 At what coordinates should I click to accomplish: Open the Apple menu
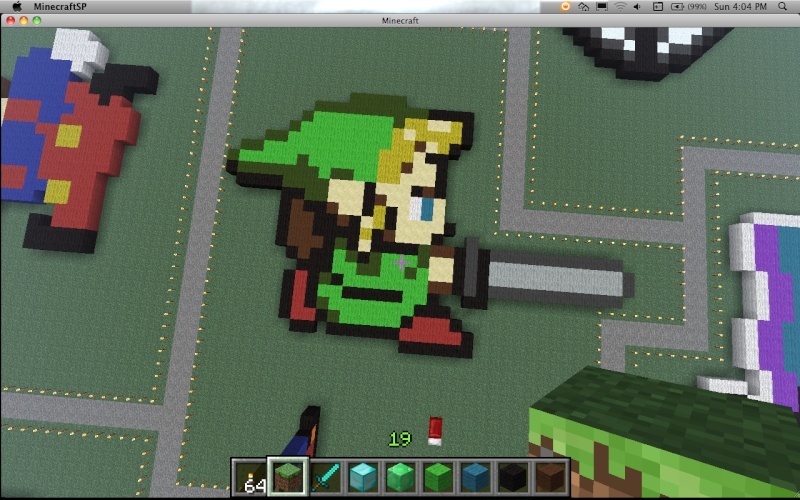(x=16, y=7)
